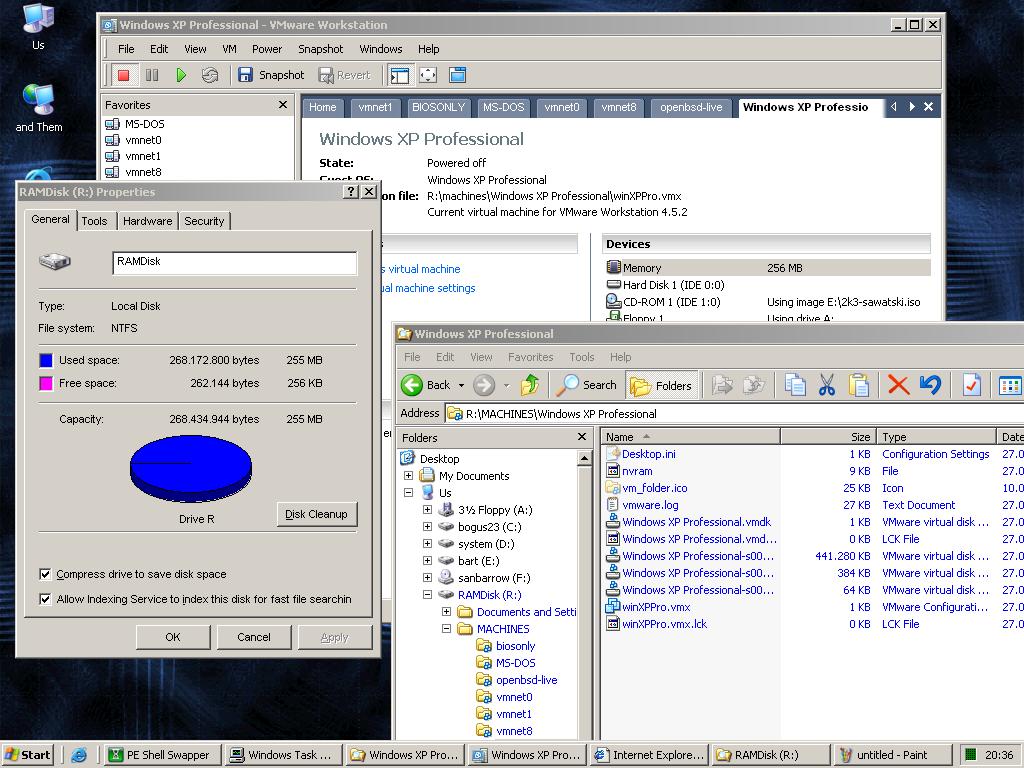The width and height of the screenshot is (1024, 768).
Task: Toggle Compress drive to save disk space
Action: [x=45, y=574]
